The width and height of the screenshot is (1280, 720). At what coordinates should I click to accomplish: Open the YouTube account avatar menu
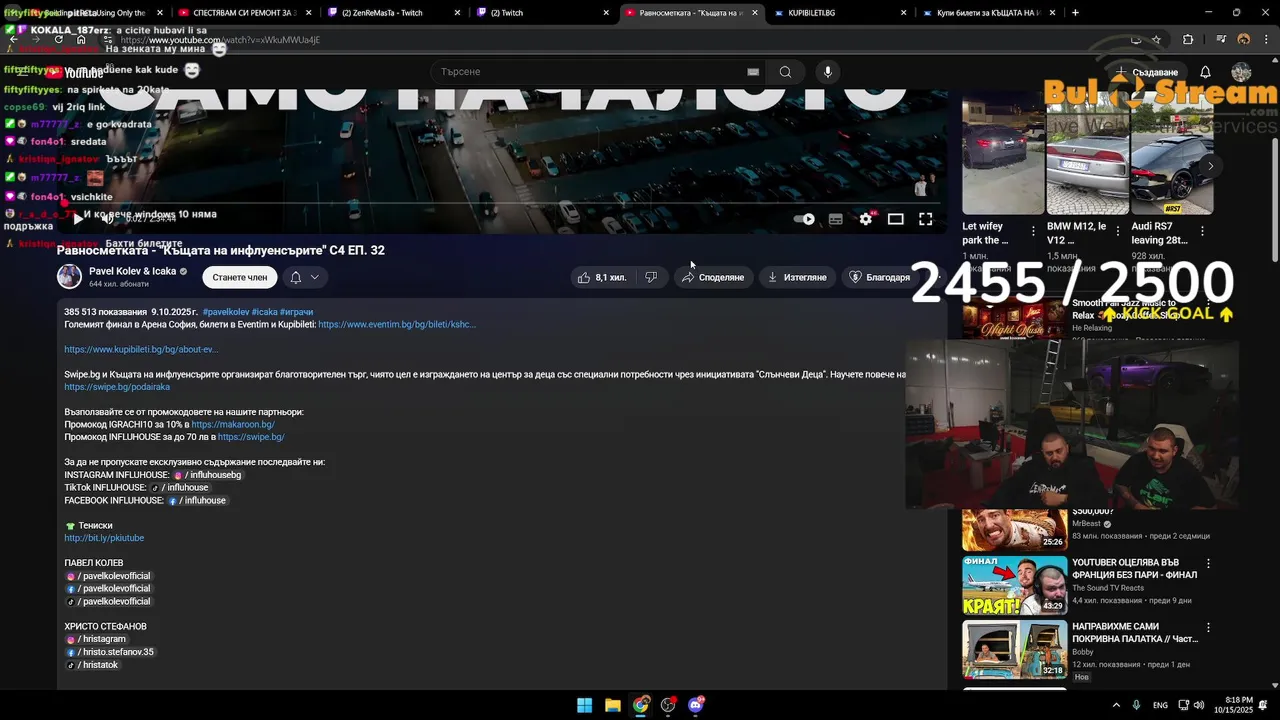1241,72
